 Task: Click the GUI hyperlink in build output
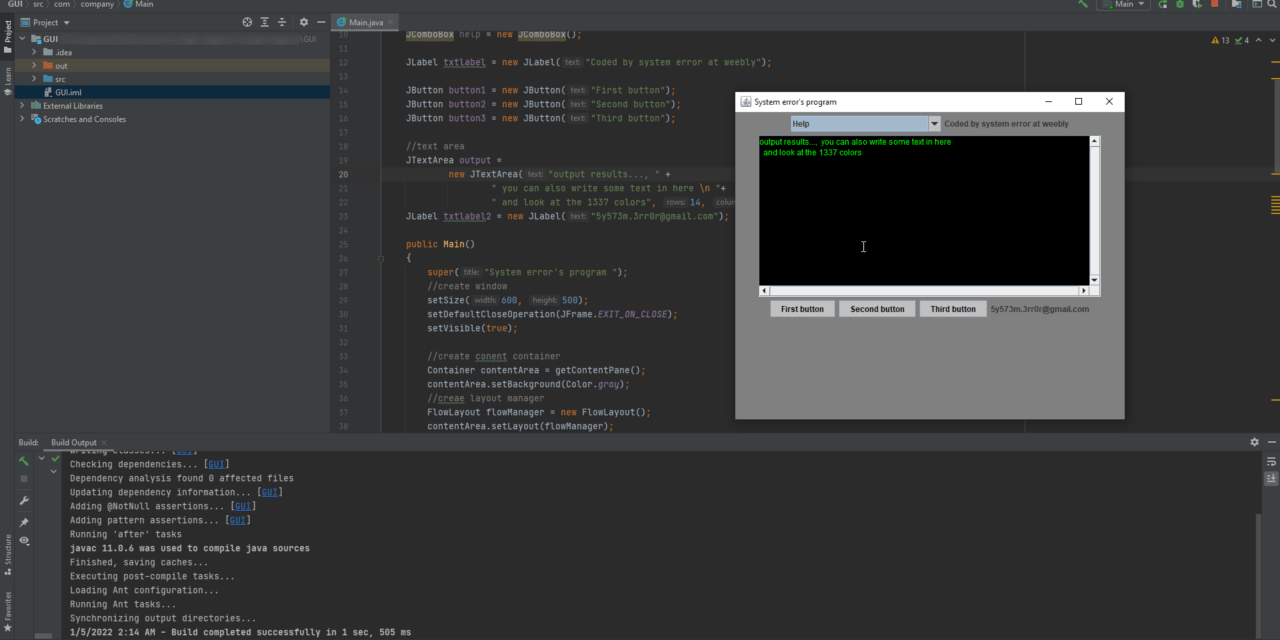[x=216, y=464]
